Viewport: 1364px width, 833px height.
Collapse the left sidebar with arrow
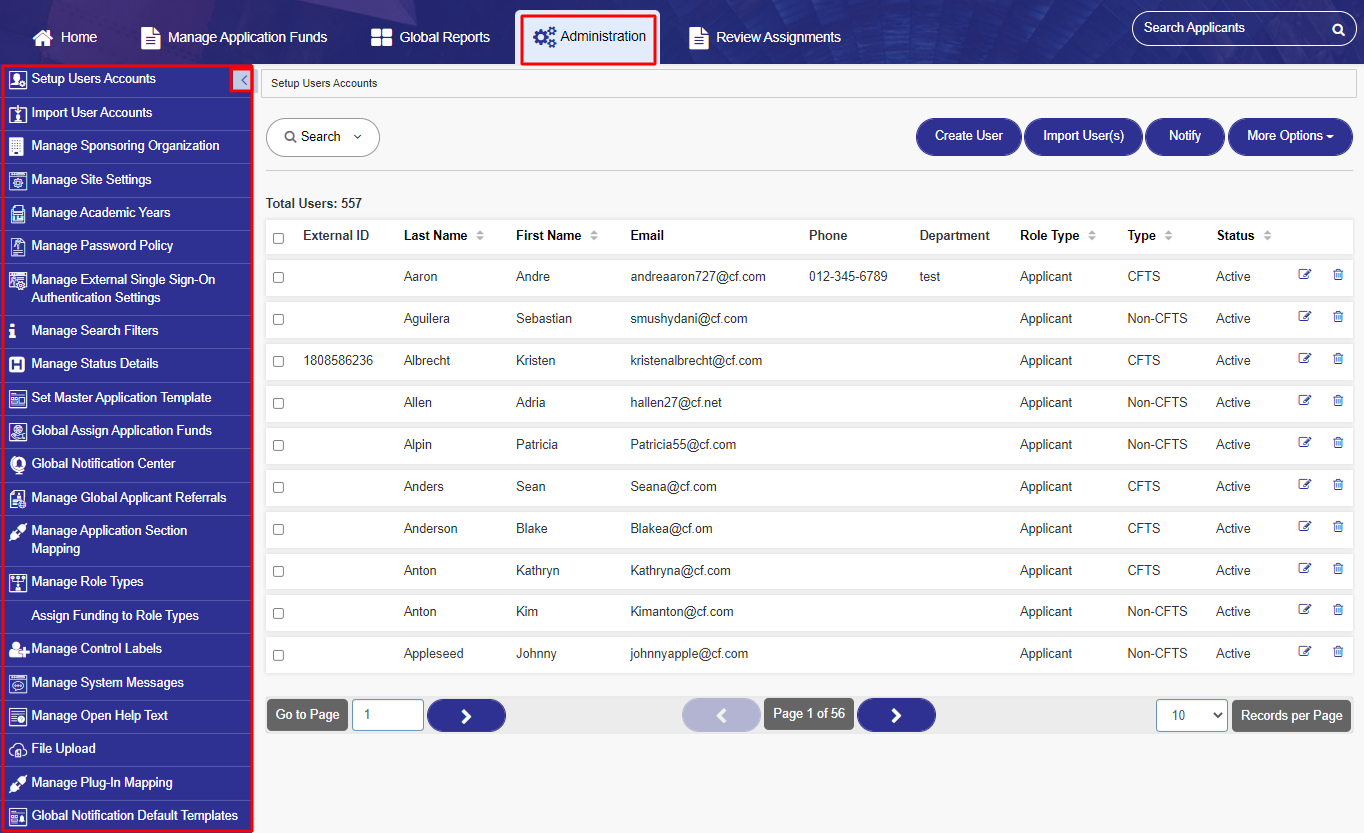(241, 80)
